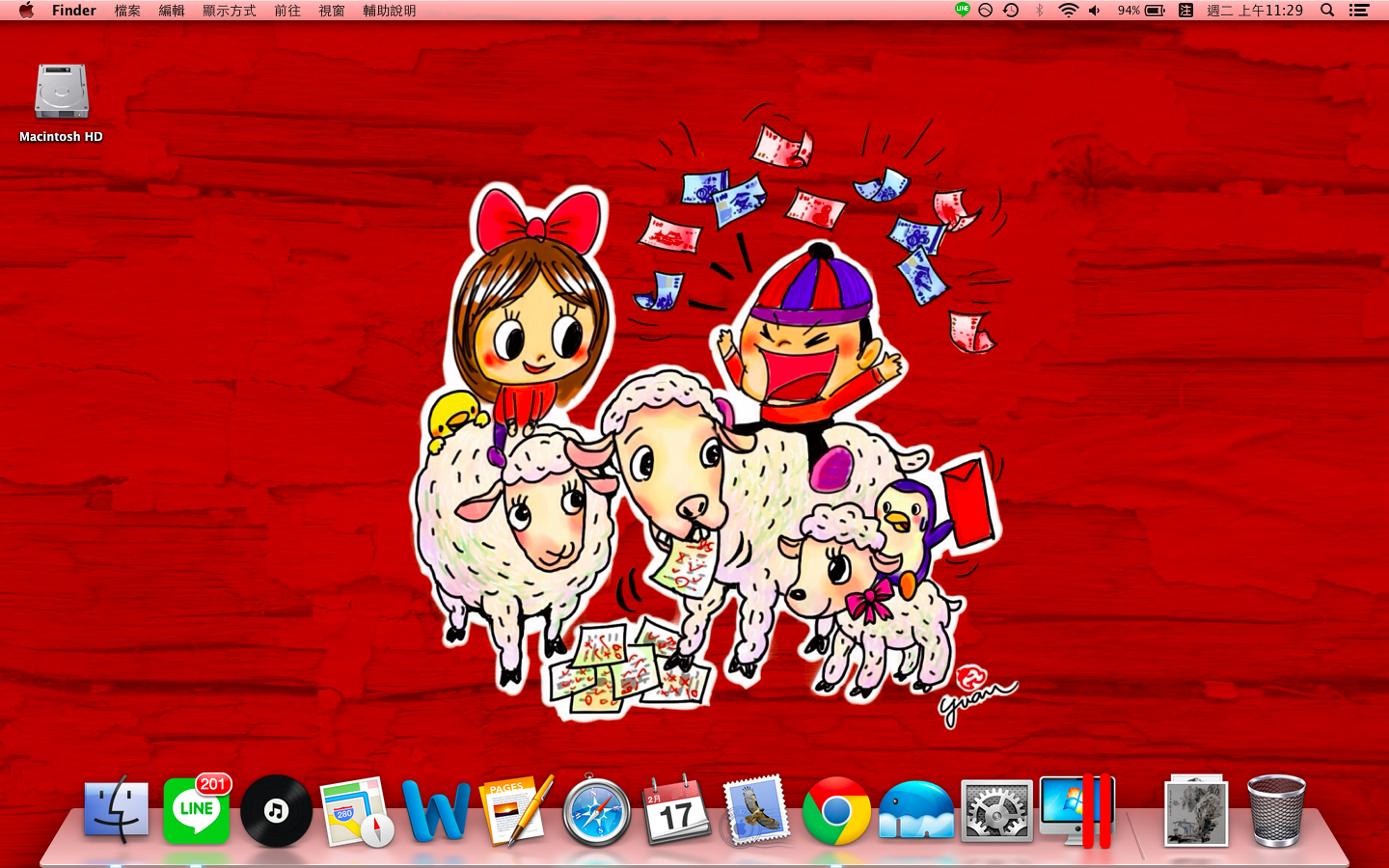The width and height of the screenshot is (1389, 868).
Task: Open the 輔助說明 (Help) menu
Action: (x=390, y=11)
